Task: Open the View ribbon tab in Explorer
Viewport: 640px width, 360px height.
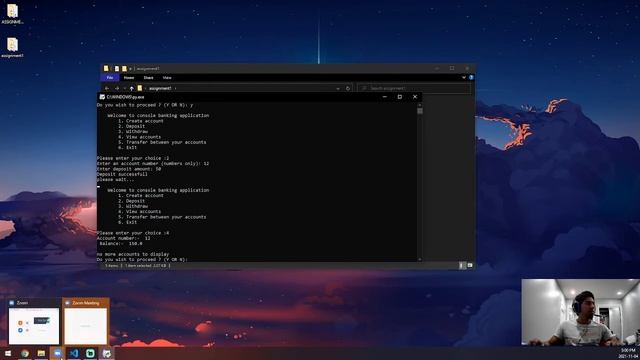Action: click(167, 78)
